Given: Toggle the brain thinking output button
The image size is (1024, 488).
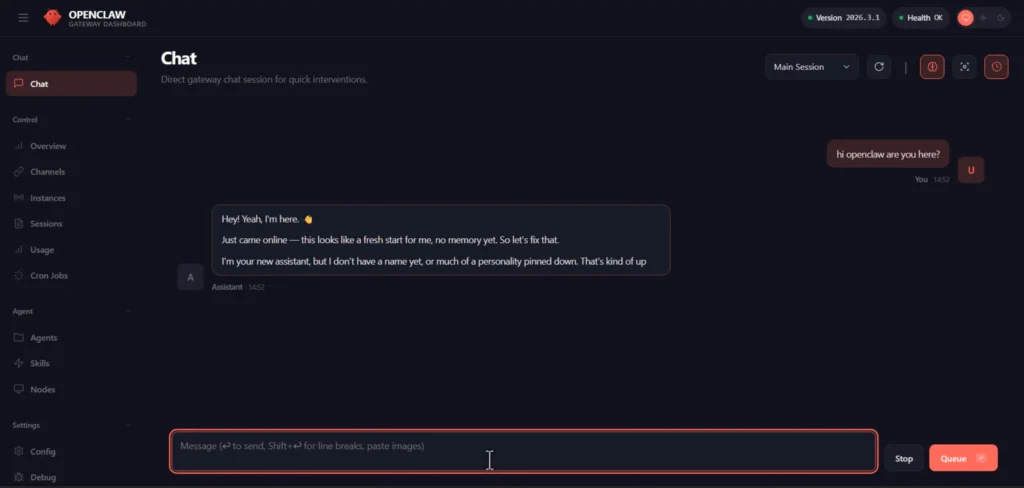Looking at the screenshot, I should tap(932, 67).
